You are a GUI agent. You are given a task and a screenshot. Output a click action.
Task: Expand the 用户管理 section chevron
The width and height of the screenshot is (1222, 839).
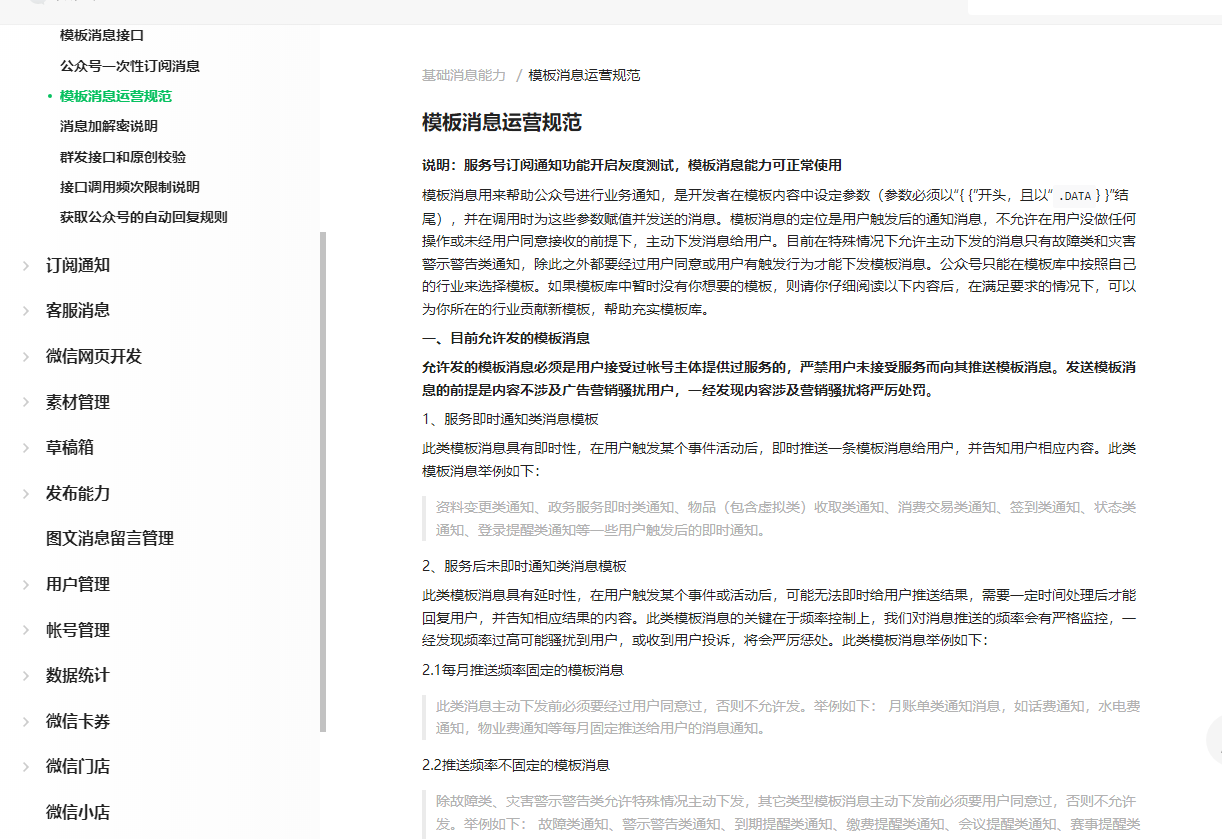26,585
